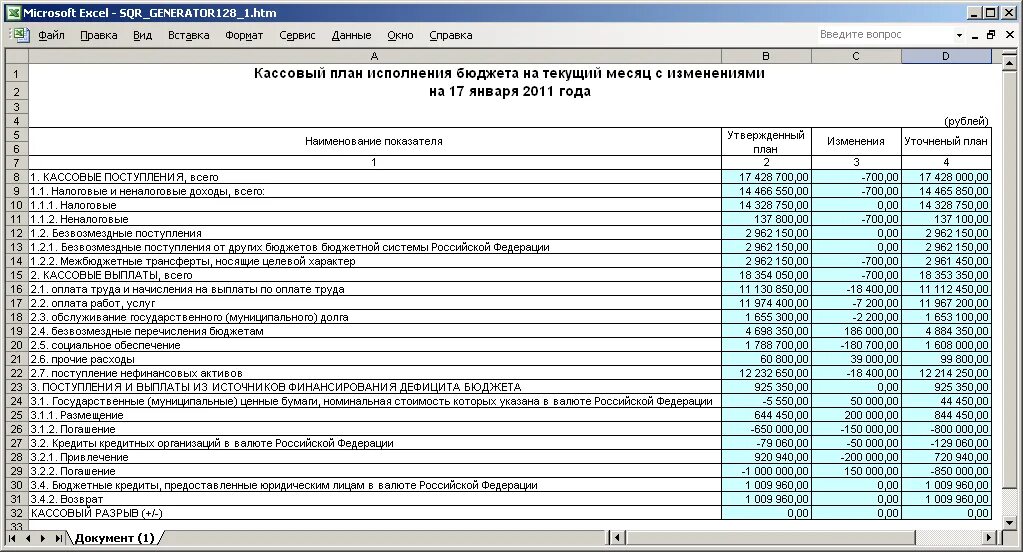Click the Select All corner box
This screenshot has height=552, width=1023.
[16, 57]
